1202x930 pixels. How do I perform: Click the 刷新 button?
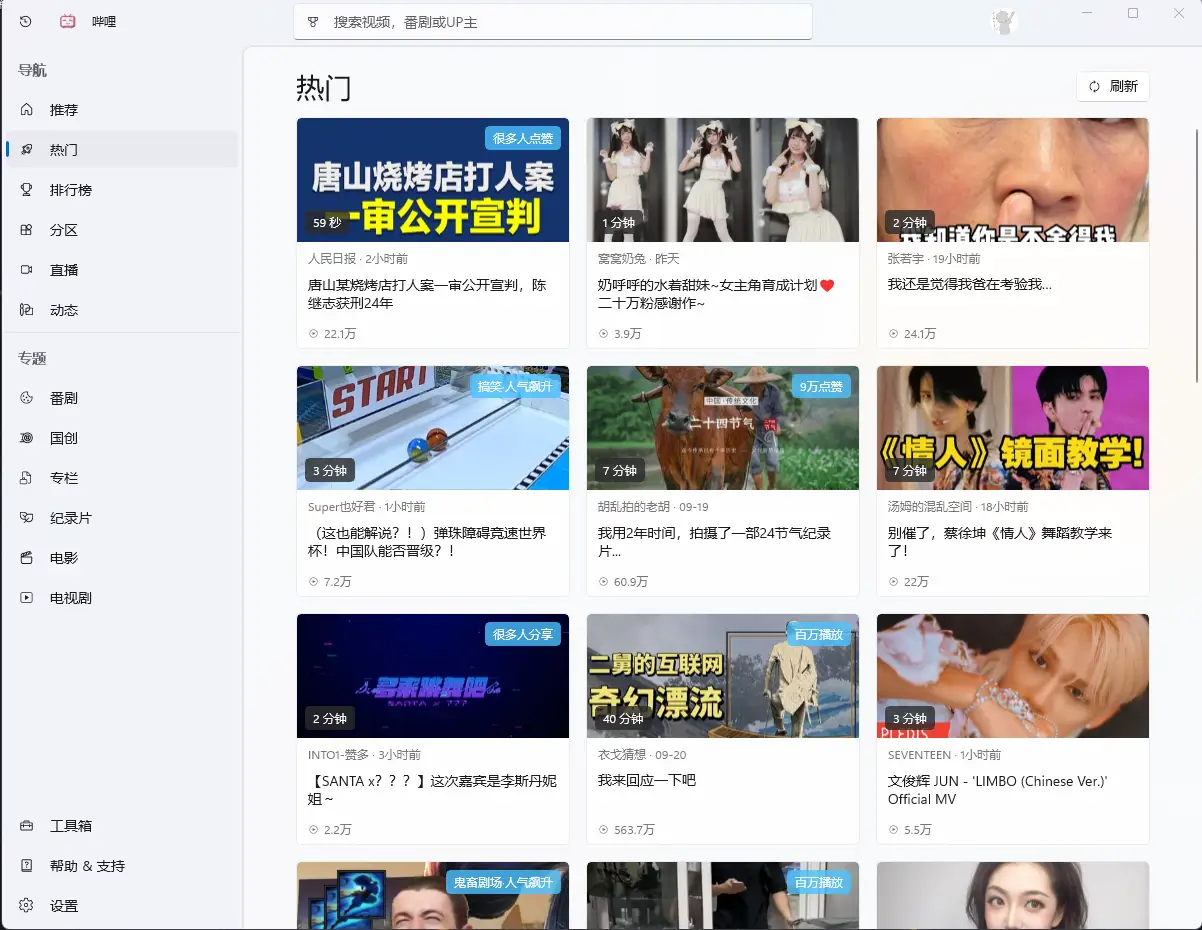pos(1113,87)
